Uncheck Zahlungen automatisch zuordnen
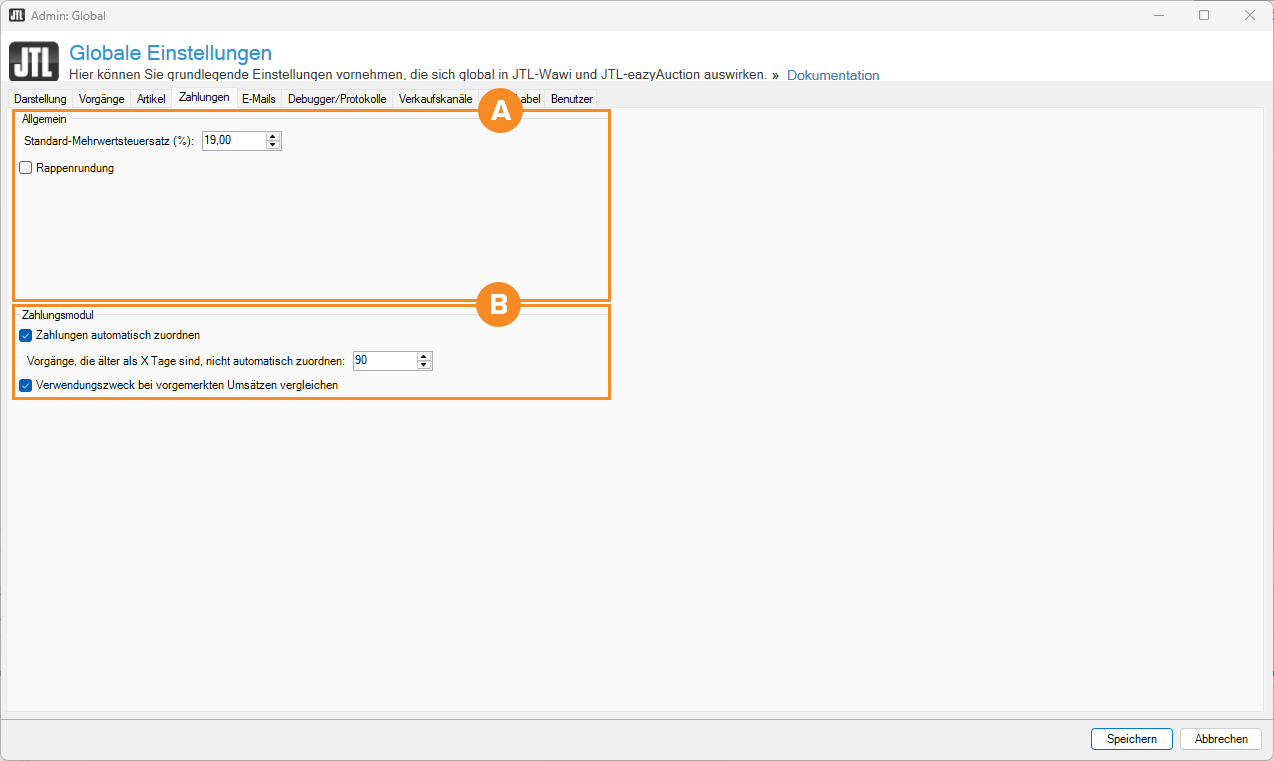 coord(26,335)
